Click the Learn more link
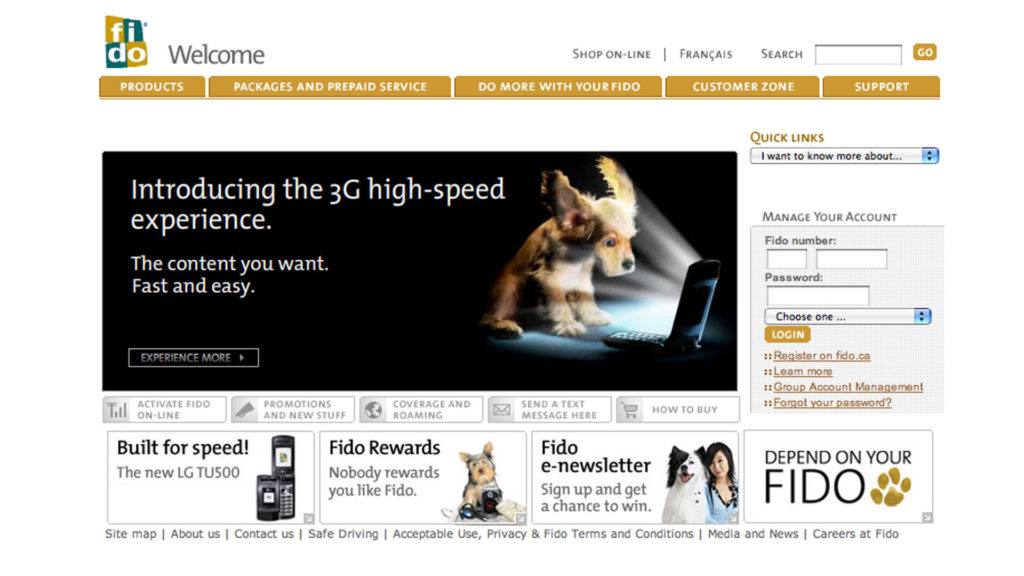This screenshot has width=1024, height=576. coord(803,372)
